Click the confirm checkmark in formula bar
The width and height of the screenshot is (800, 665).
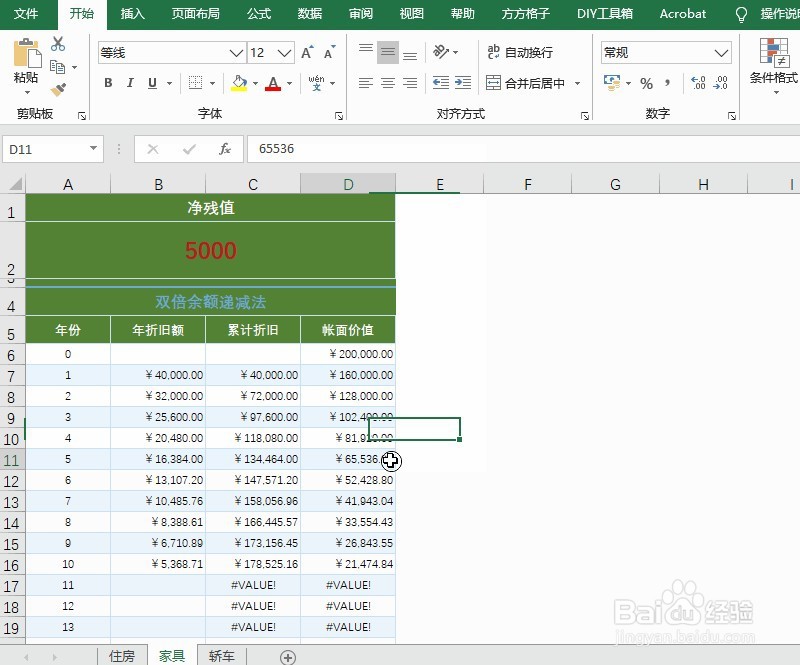[x=189, y=149]
